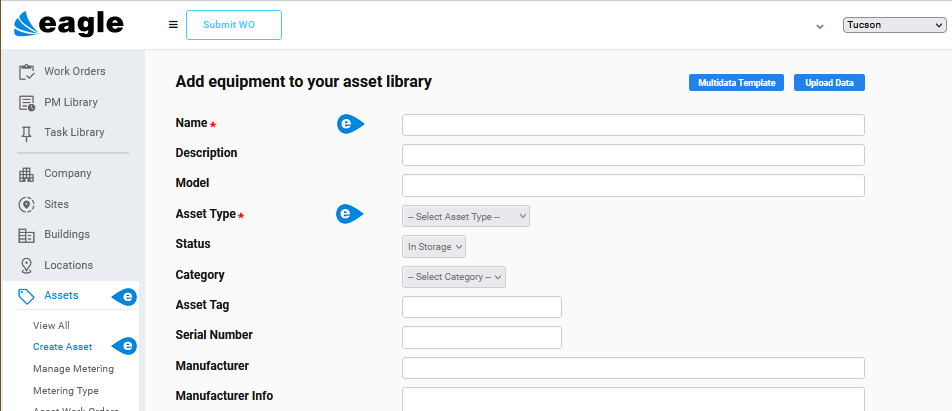The width and height of the screenshot is (952, 411).
Task: Focus the Name input field
Action: 633,125
